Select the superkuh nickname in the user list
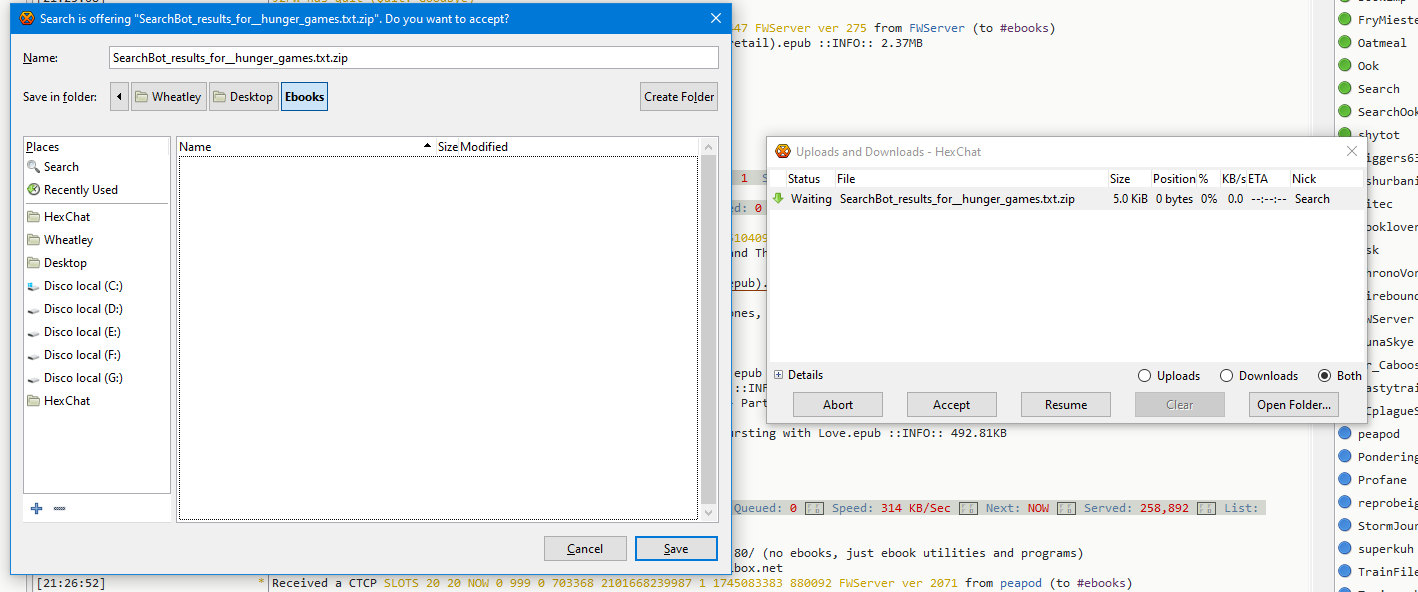The height and width of the screenshot is (592, 1418). [1386, 549]
